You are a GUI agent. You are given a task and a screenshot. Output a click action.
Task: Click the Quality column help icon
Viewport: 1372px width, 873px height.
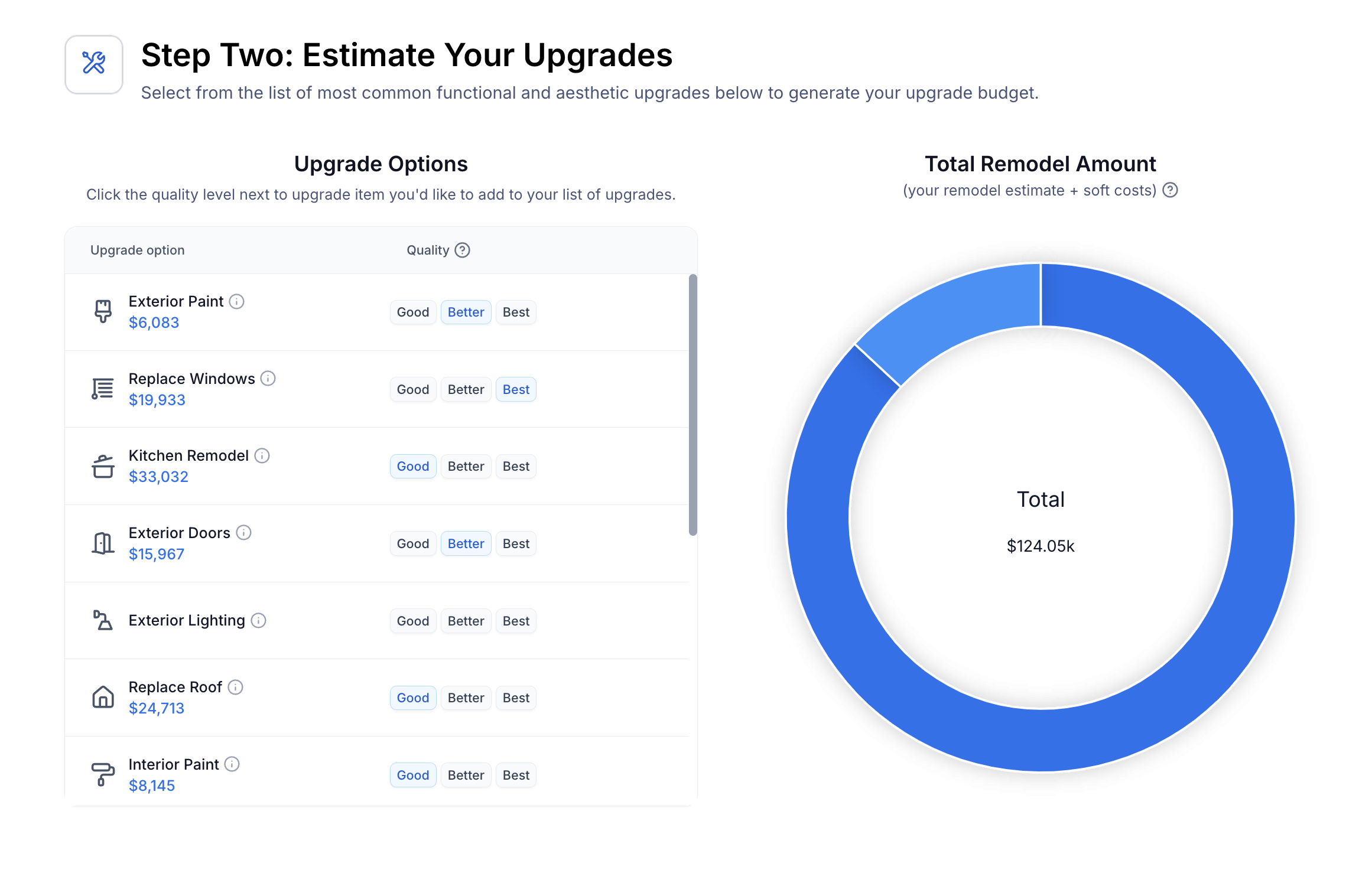(x=462, y=250)
